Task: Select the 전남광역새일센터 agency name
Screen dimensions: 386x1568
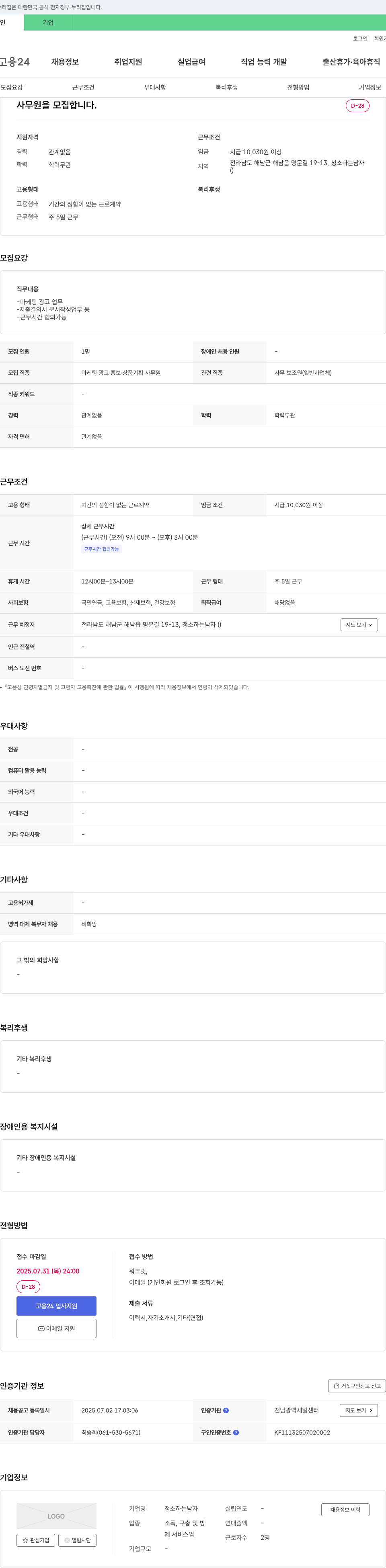Action: pos(296,1410)
